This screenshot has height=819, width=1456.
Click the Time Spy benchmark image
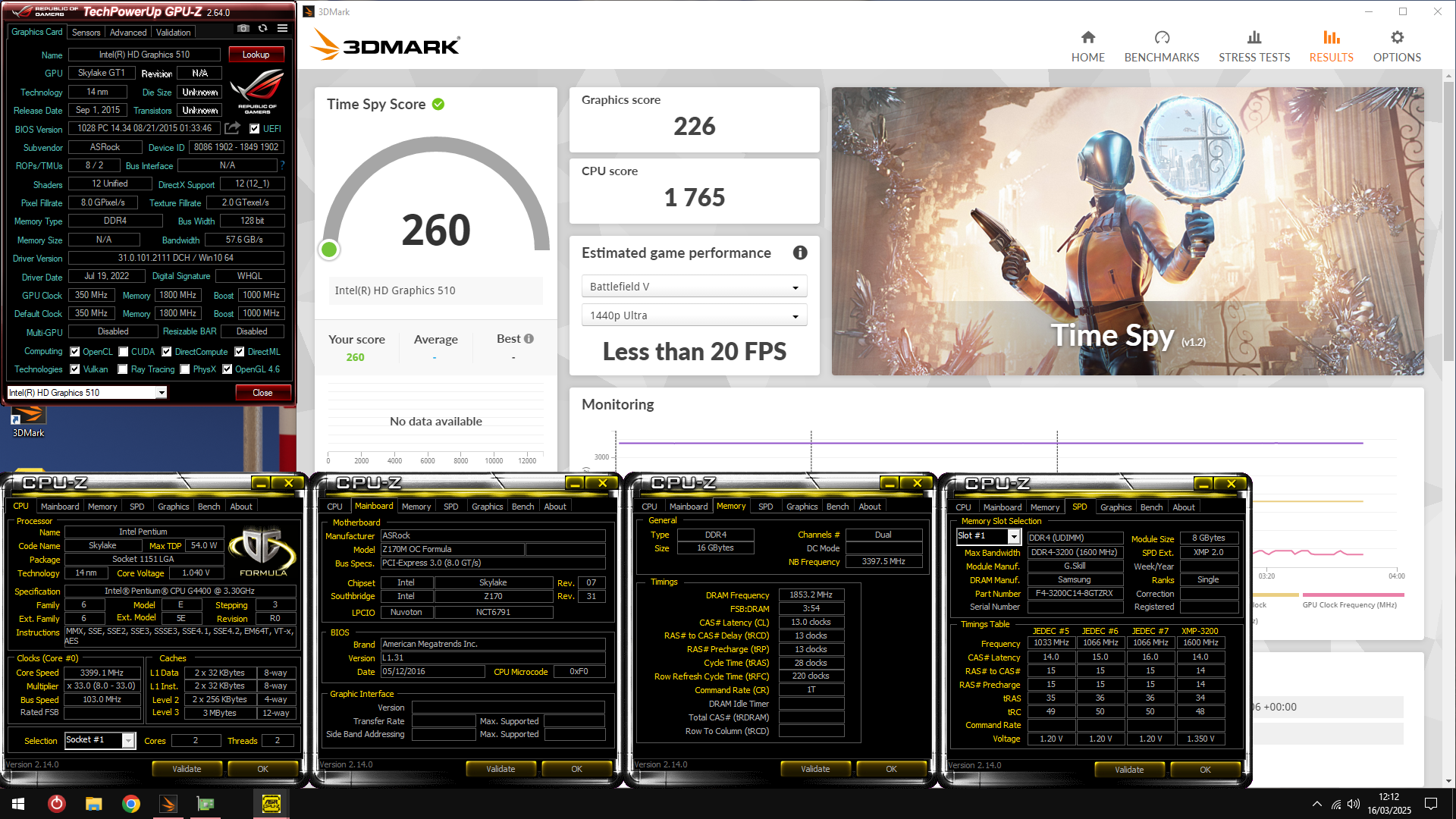pyautogui.click(x=1127, y=231)
